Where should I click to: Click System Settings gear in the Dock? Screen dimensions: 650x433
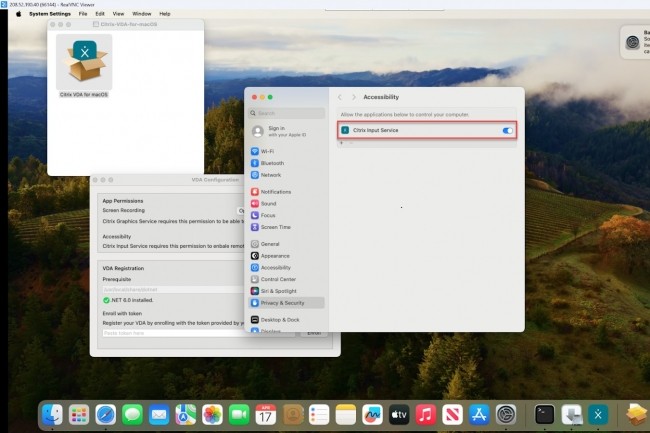click(506, 414)
